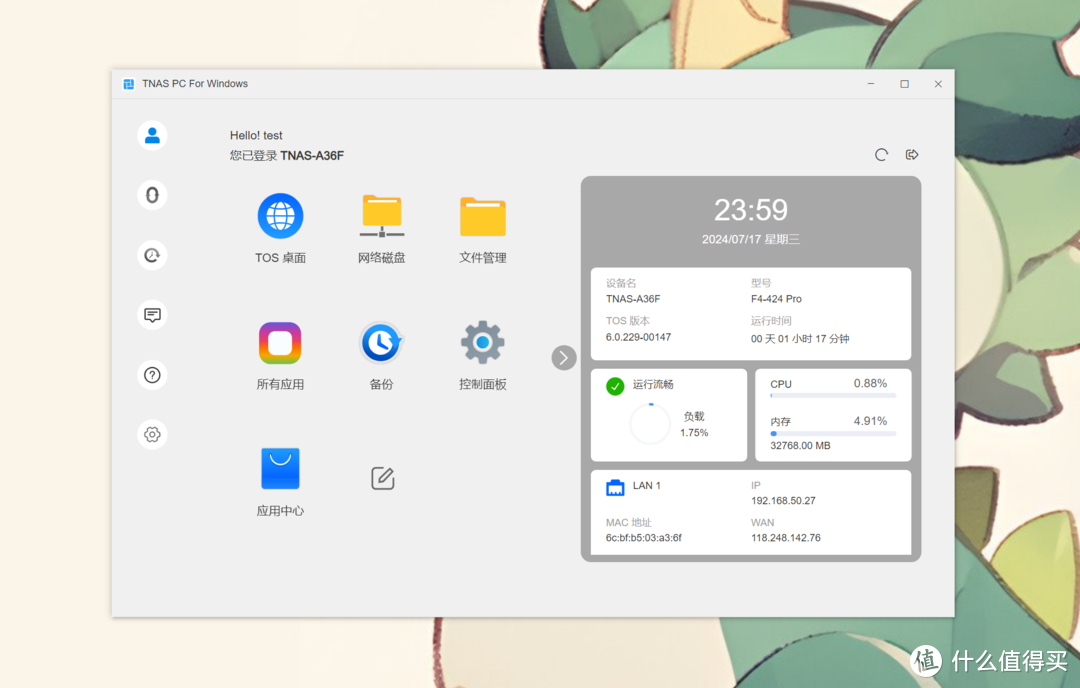Click the 负载 load circular gauge

coord(650,424)
